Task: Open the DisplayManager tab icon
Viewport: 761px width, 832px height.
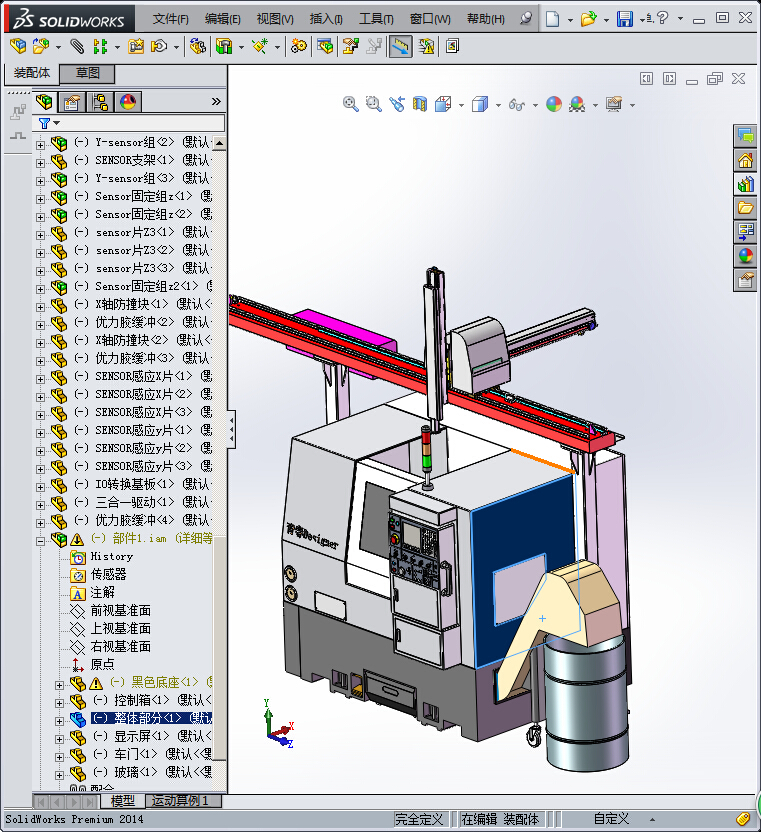Action: [128, 101]
